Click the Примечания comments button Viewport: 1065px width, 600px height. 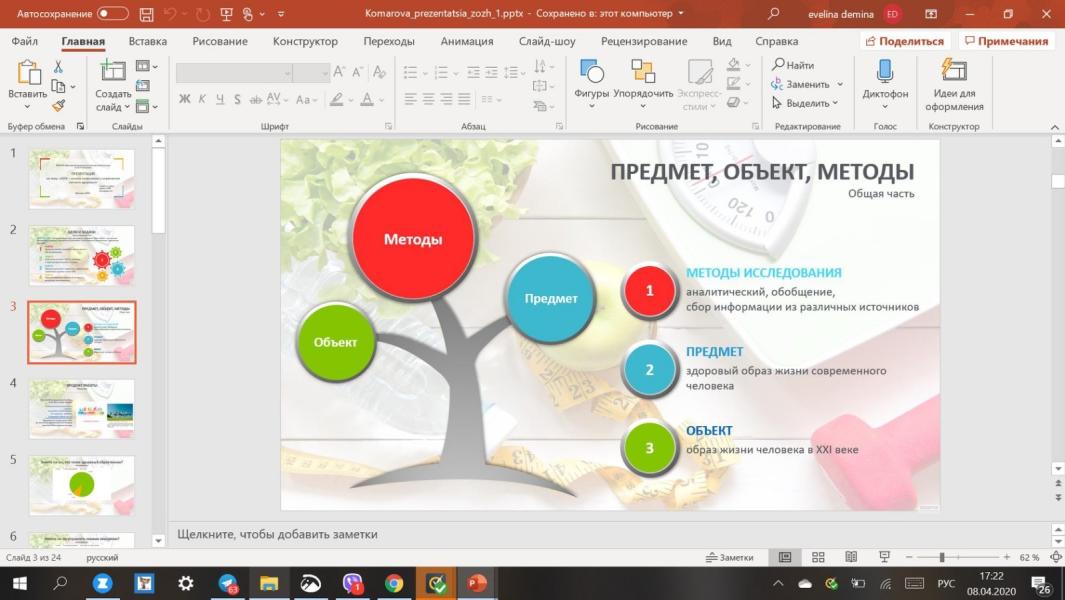tap(1006, 41)
